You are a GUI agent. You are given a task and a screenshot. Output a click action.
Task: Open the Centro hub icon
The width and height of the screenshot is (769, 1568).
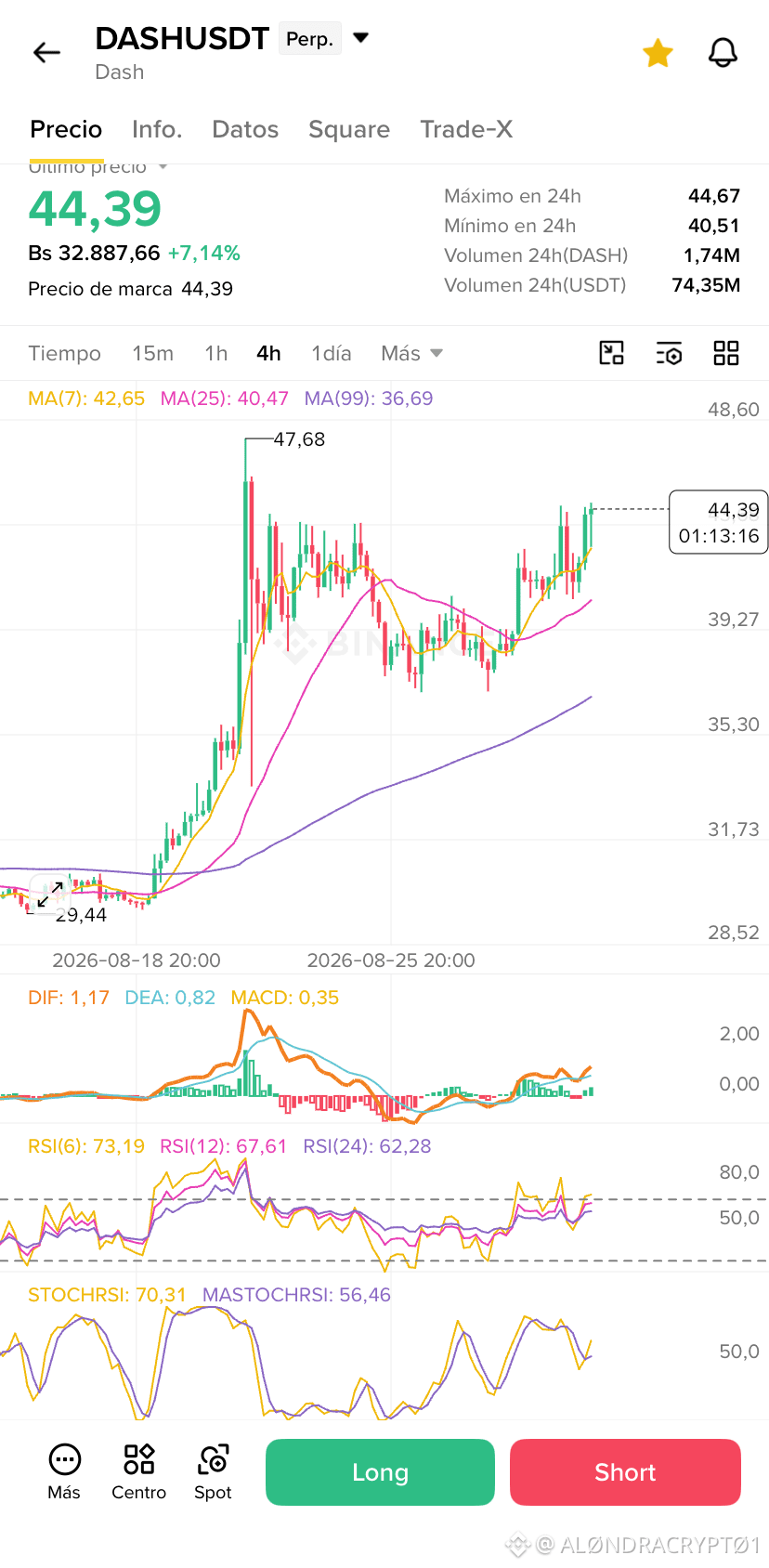(138, 1472)
